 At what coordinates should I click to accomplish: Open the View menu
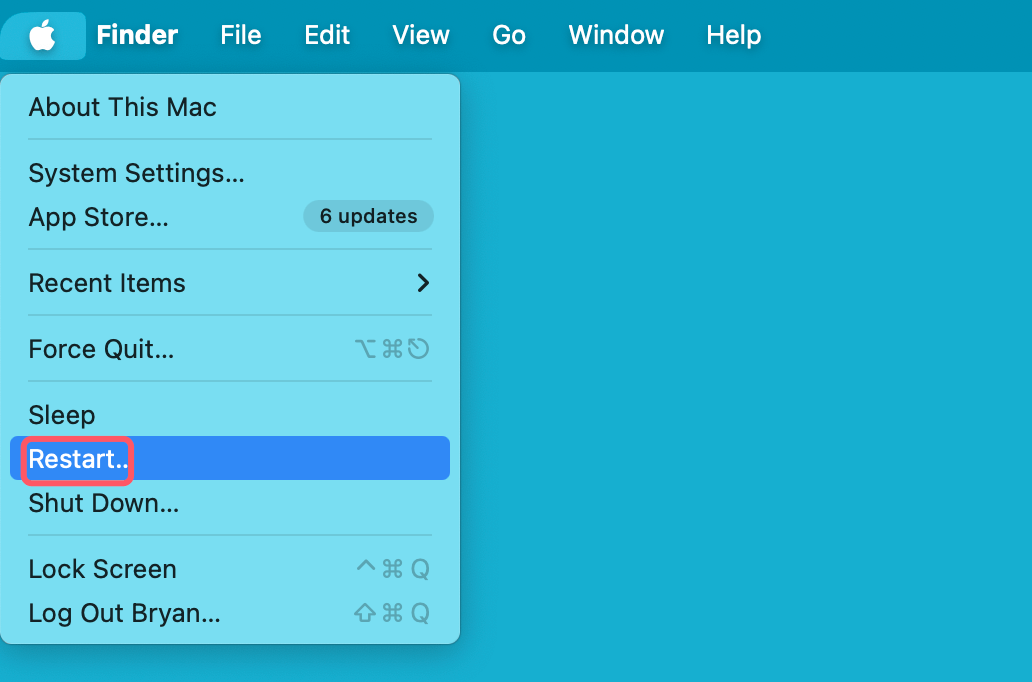coord(420,36)
